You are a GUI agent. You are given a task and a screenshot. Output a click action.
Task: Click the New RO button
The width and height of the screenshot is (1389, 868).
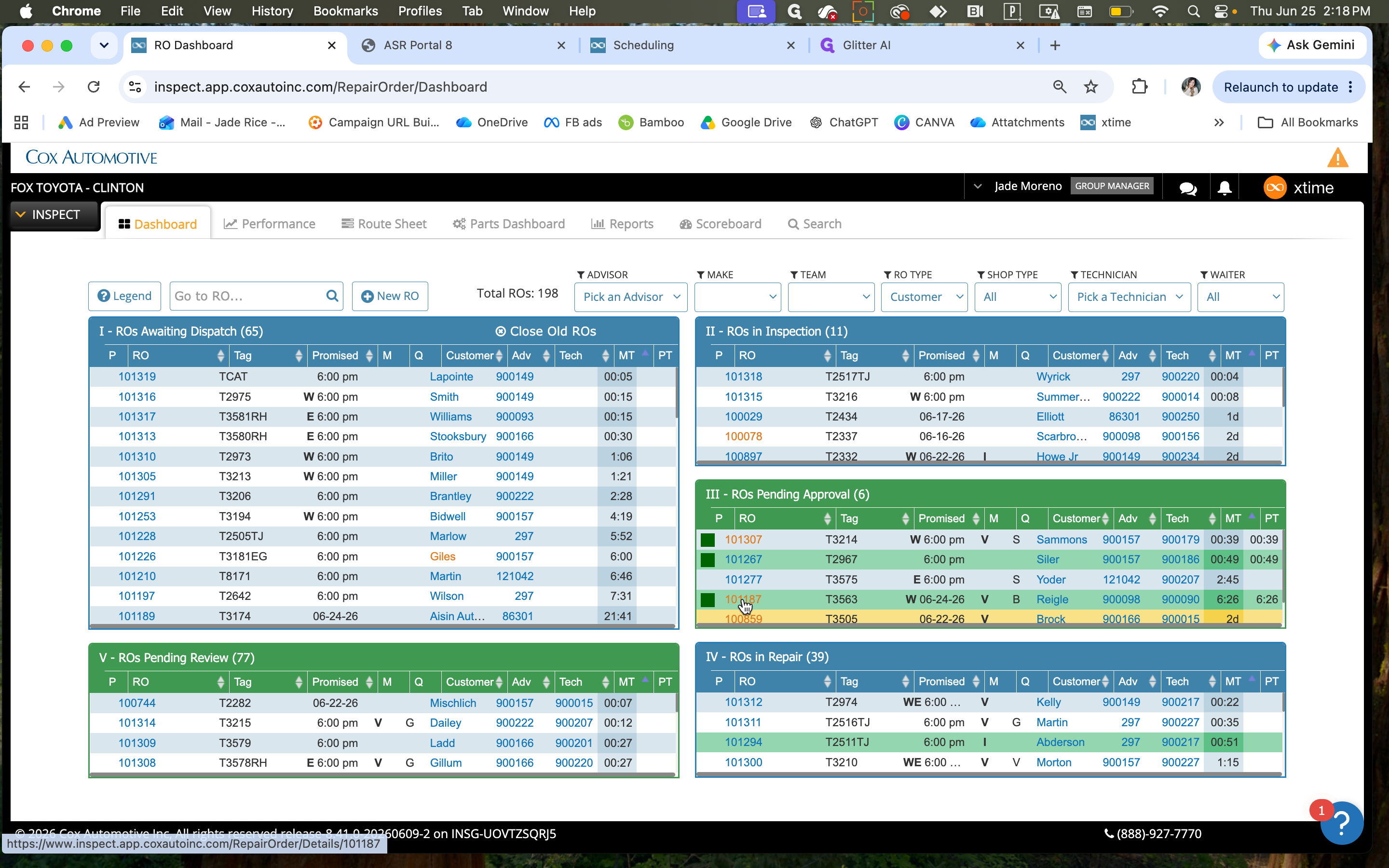(x=390, y=296)
